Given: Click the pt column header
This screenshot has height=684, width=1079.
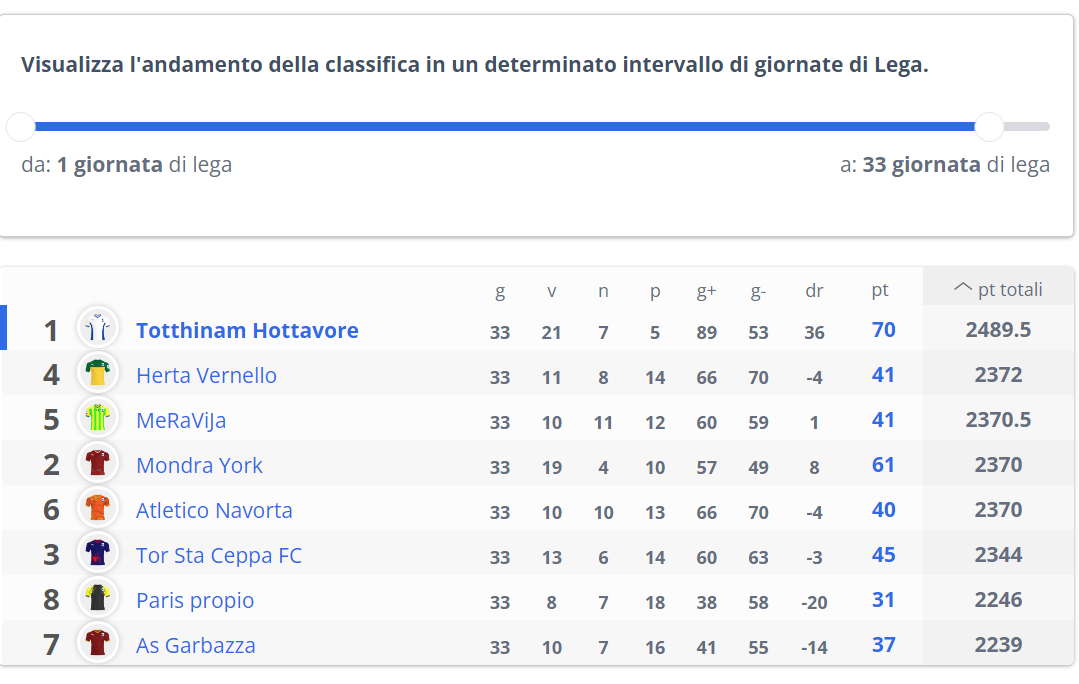Looking at the screenshot, I should click(x=879, y=290).
